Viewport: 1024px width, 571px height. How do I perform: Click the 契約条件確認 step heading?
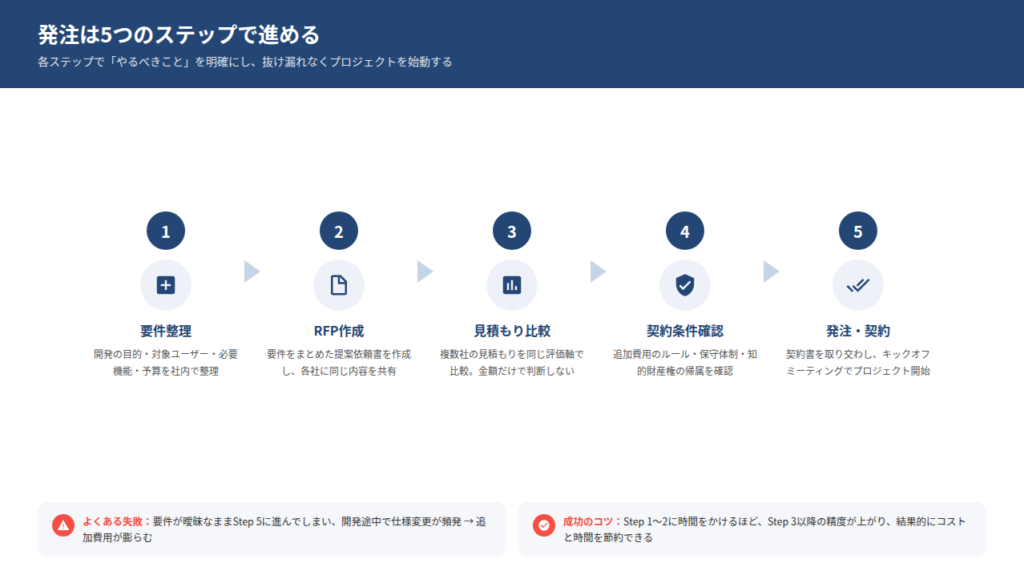click(x=685, y=331)
